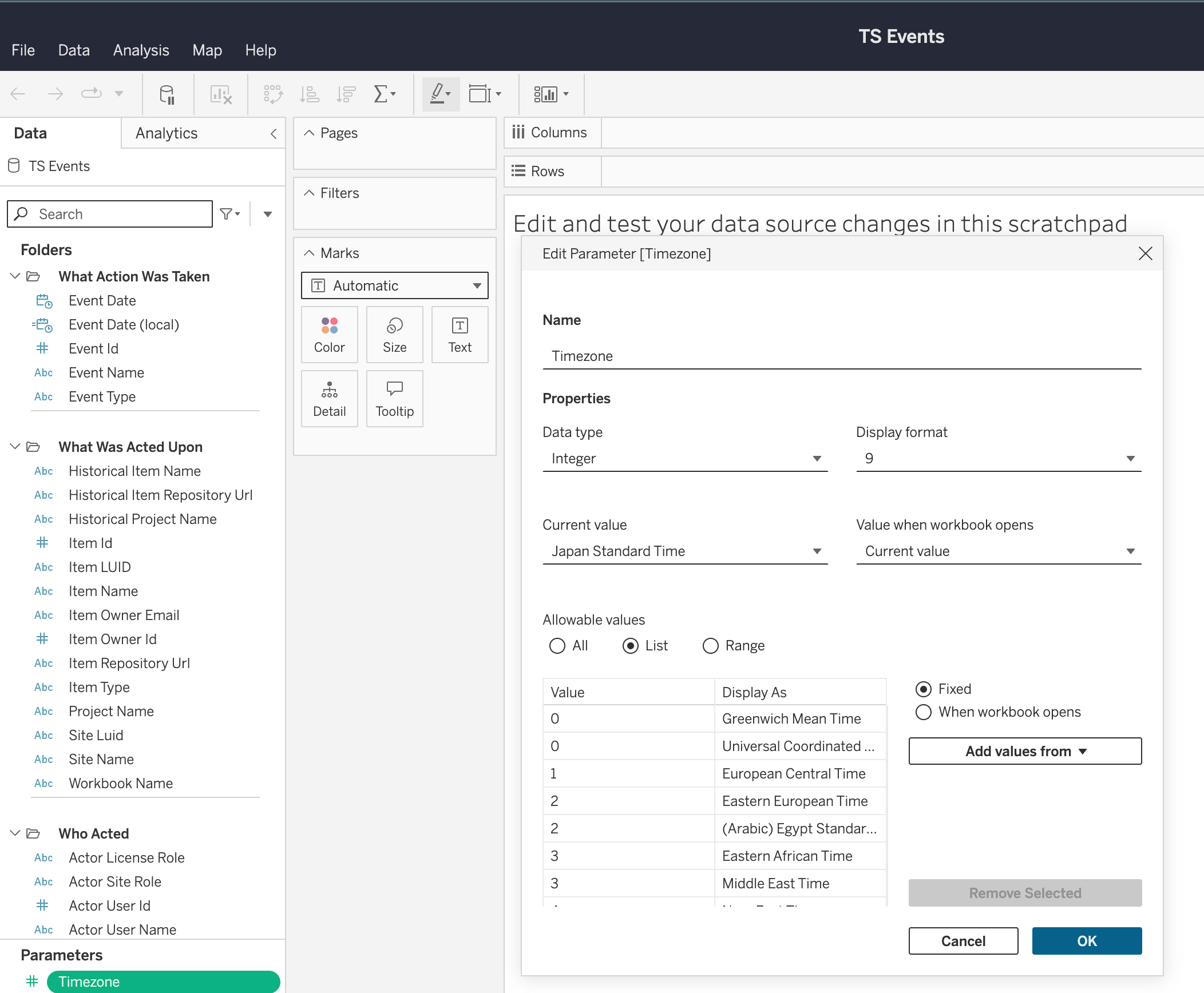Image resolution: width=1204 pixels, height=993 pixels.
Task: Click the Totals sigma toolbar icon
Action: 384,94
